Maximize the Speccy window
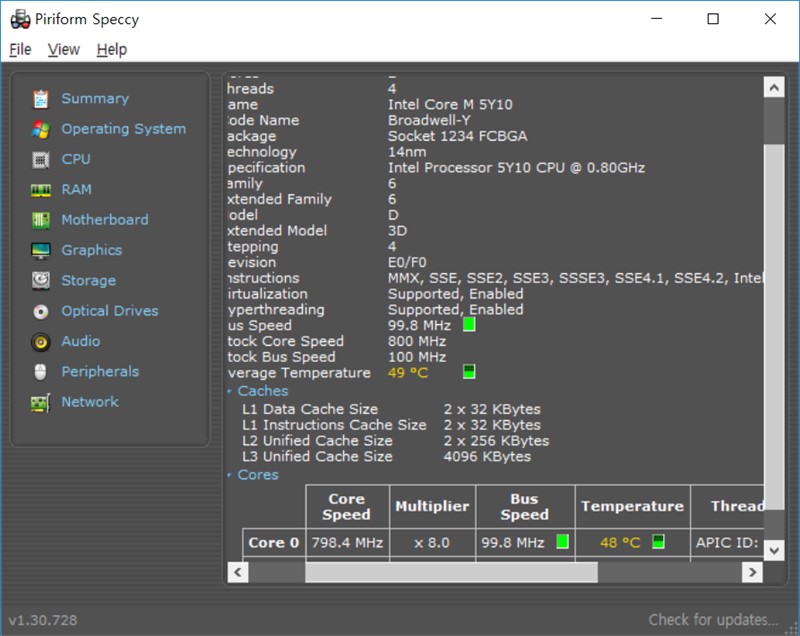Screen dimensions: 800x636 click(713, 19)
